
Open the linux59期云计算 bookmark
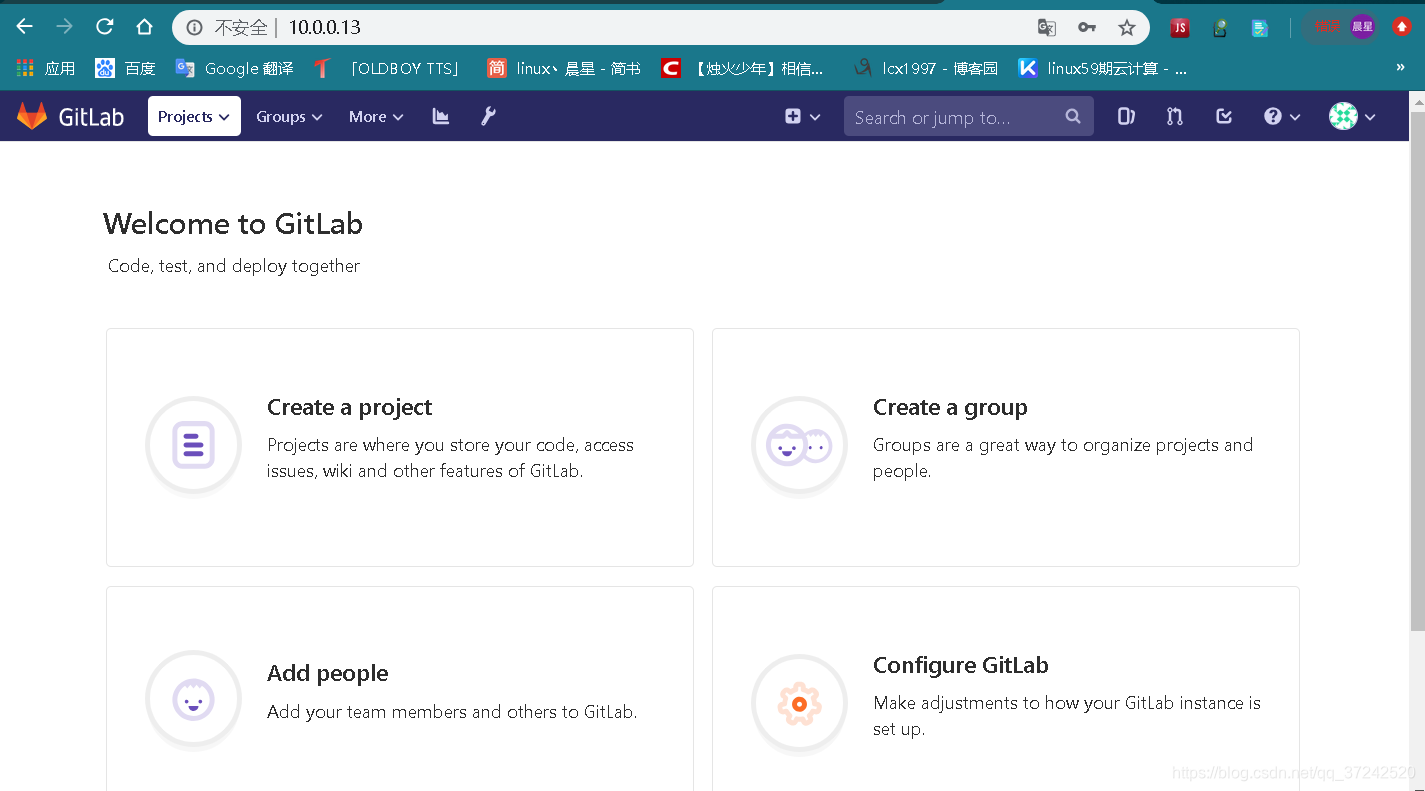pos(1104,68)
